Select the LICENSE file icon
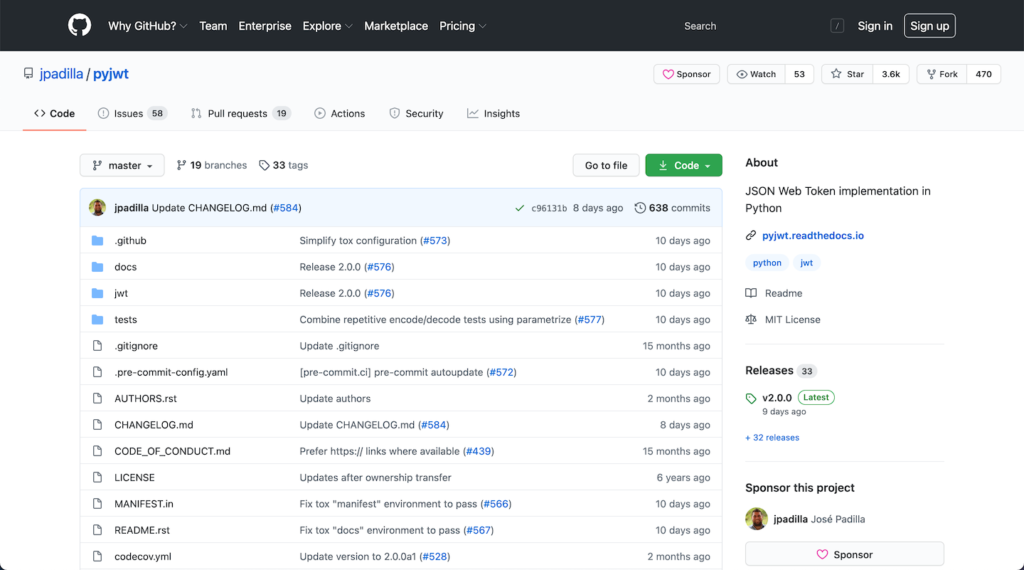1024x570 pixels. [97, 477]
